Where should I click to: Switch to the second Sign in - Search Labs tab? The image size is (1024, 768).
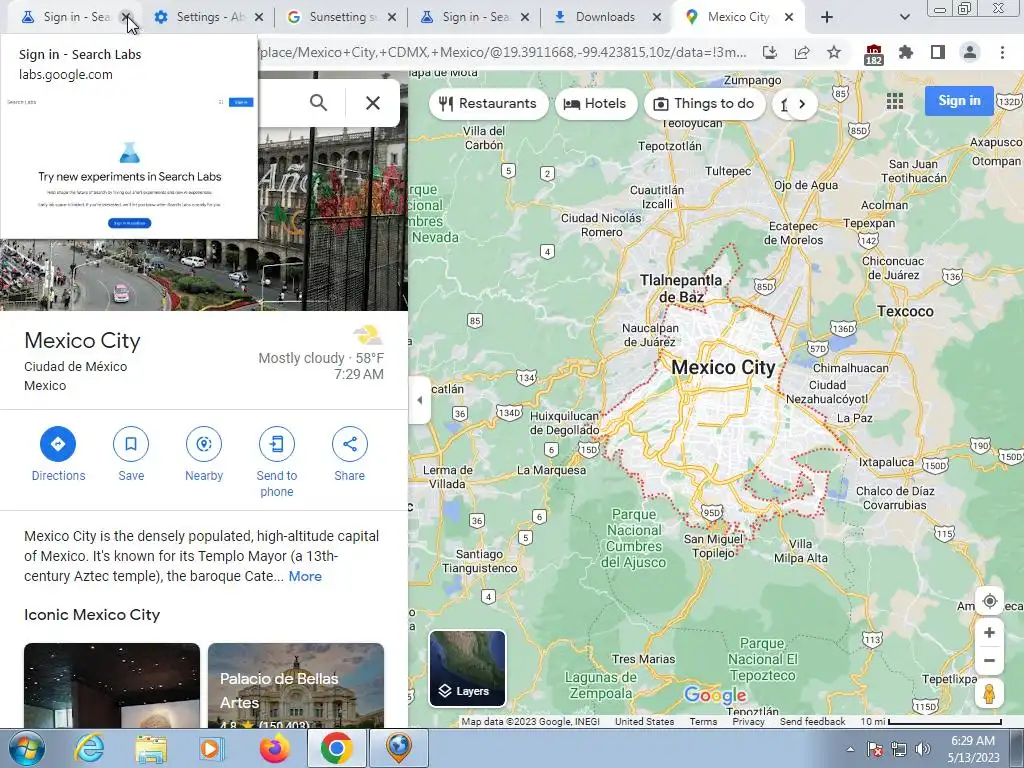coord(475,17)
